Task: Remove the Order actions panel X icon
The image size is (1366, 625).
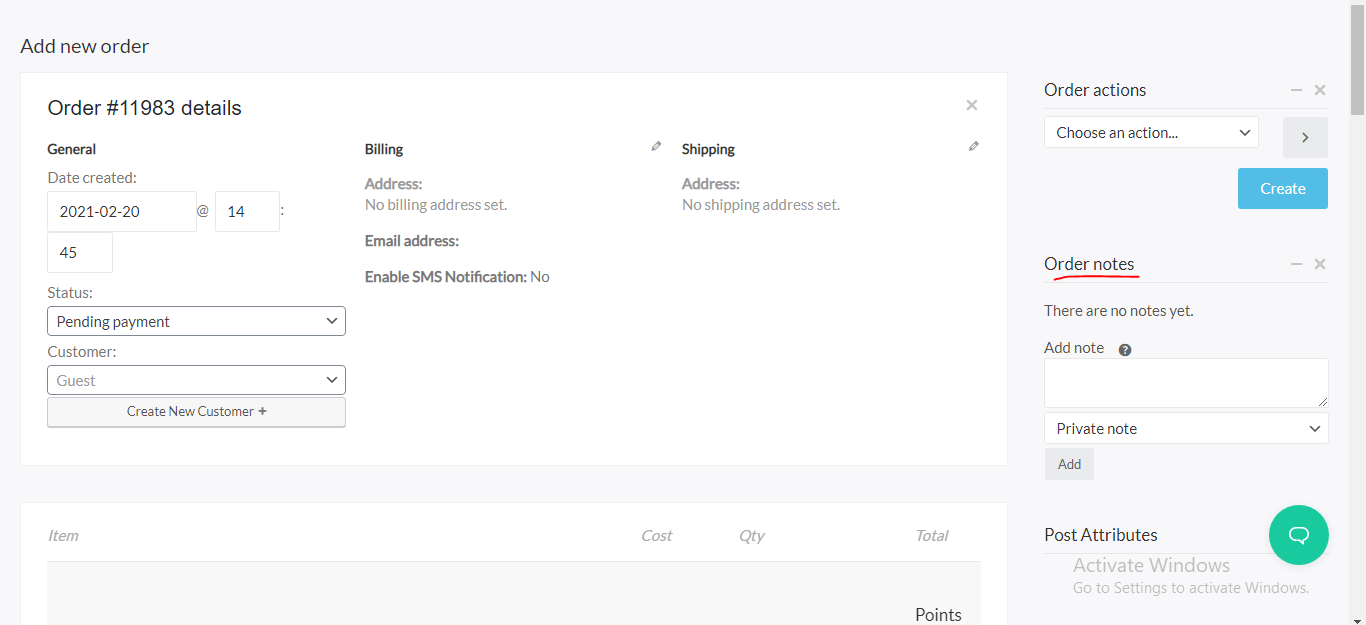Action: pyautogui.click(x=1320, y=90)
